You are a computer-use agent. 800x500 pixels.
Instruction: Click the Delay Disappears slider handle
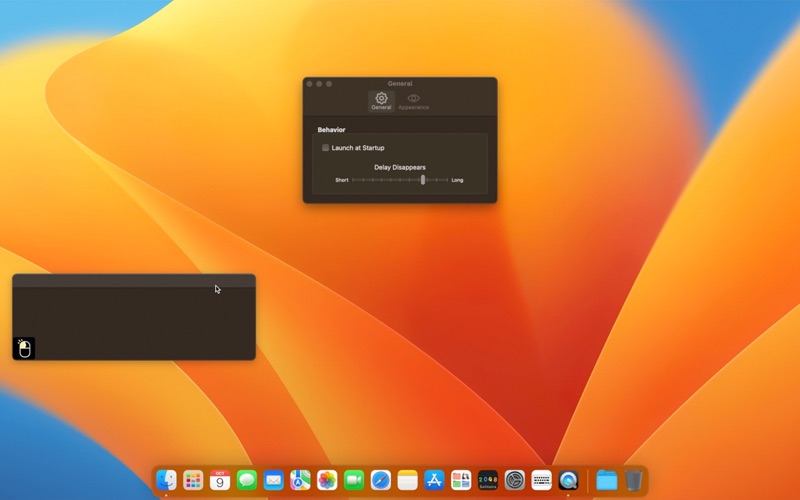(x=423, y=180)
